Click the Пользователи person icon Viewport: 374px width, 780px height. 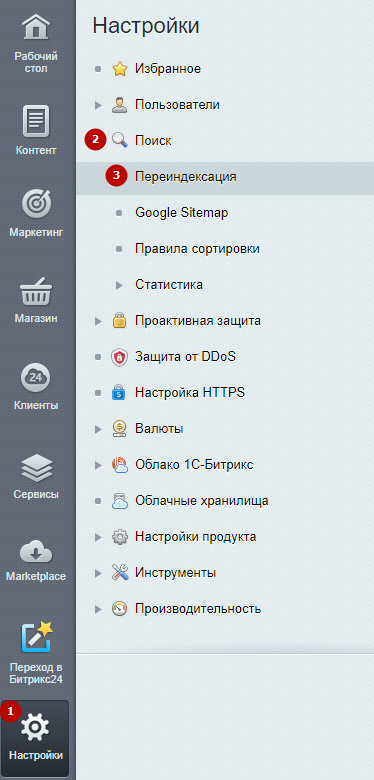coord(119,105)
